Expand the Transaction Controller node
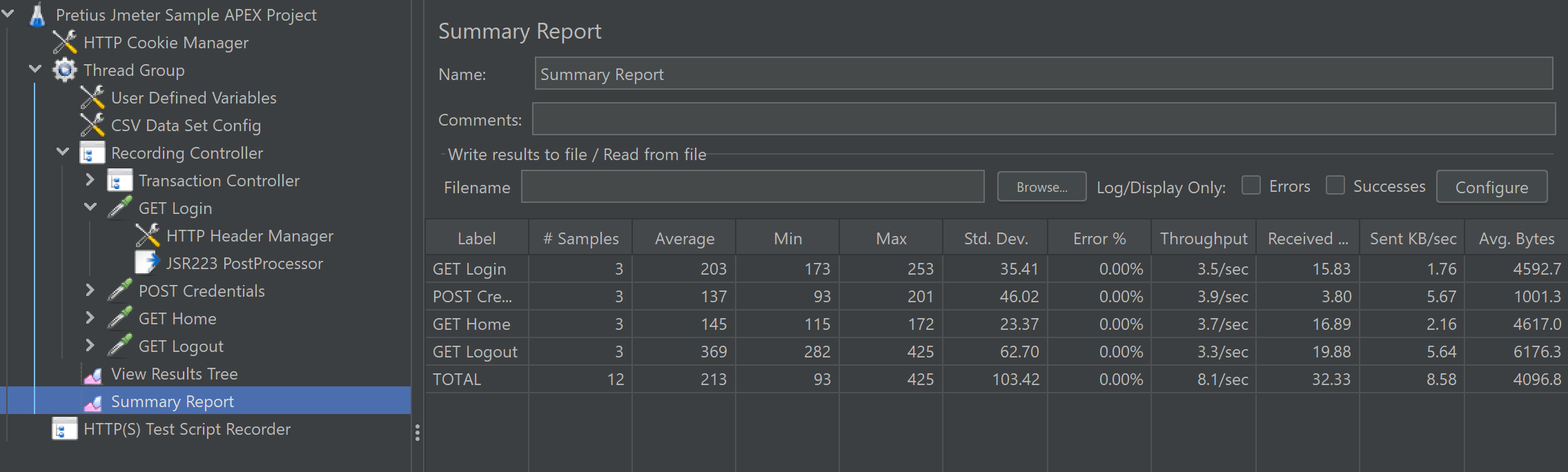Image resolution: width=1568 pixels, height=472 pixels. [90, 180]
